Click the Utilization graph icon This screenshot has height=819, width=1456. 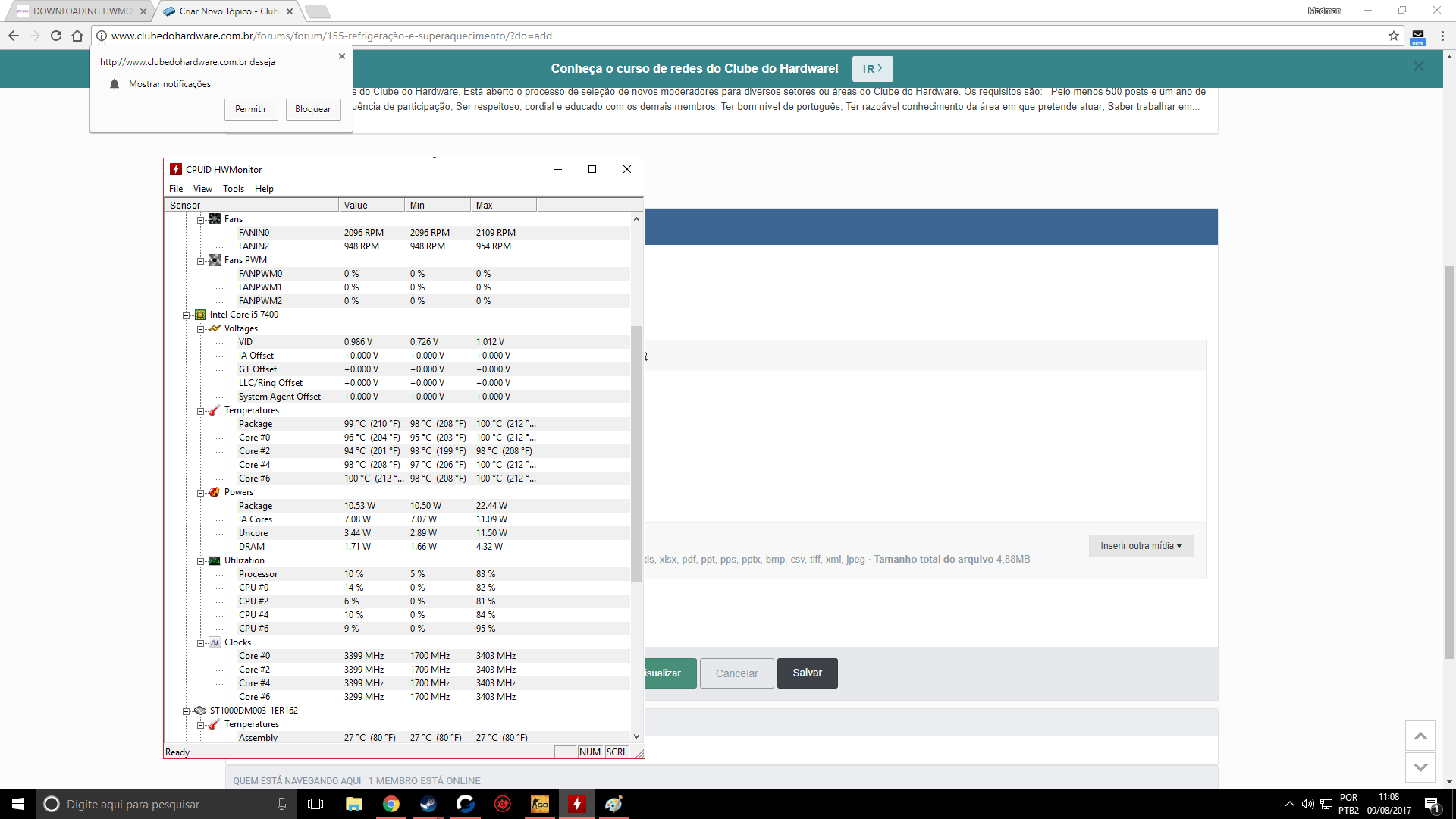click(215, 560)
